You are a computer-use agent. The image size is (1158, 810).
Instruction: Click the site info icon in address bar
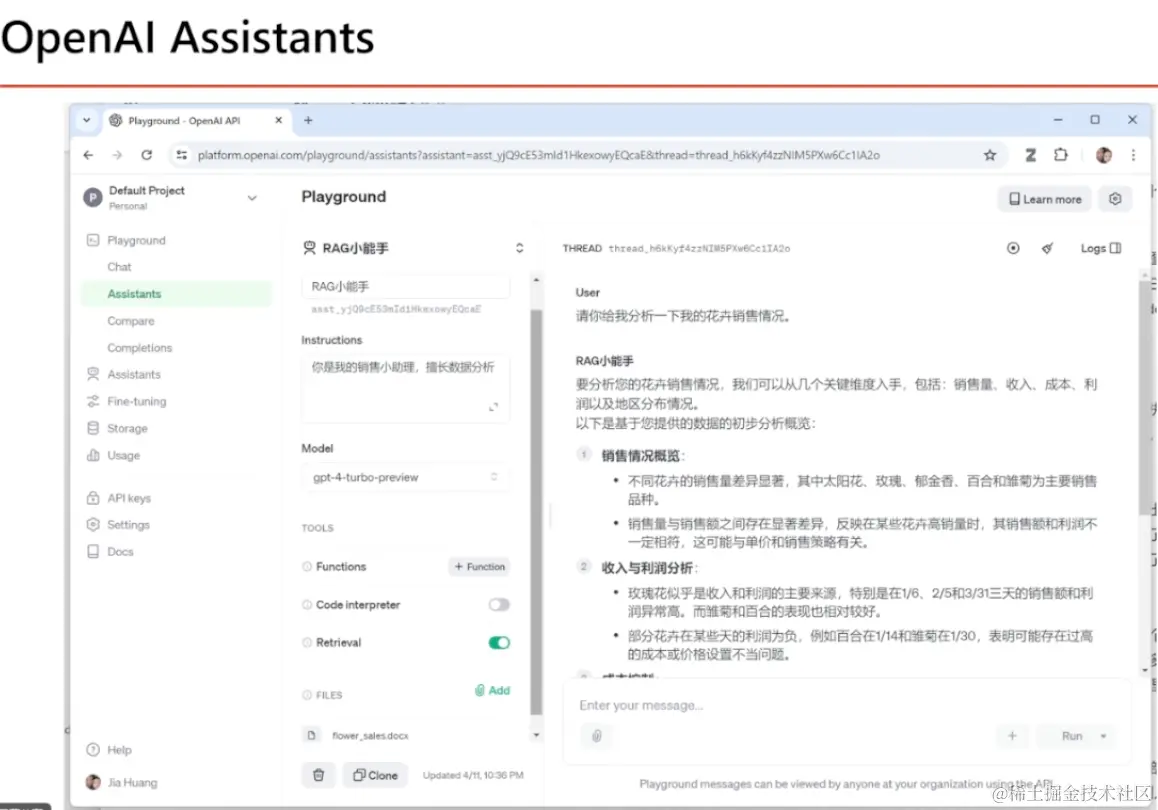pyautogui.click(x=181, y=155)
